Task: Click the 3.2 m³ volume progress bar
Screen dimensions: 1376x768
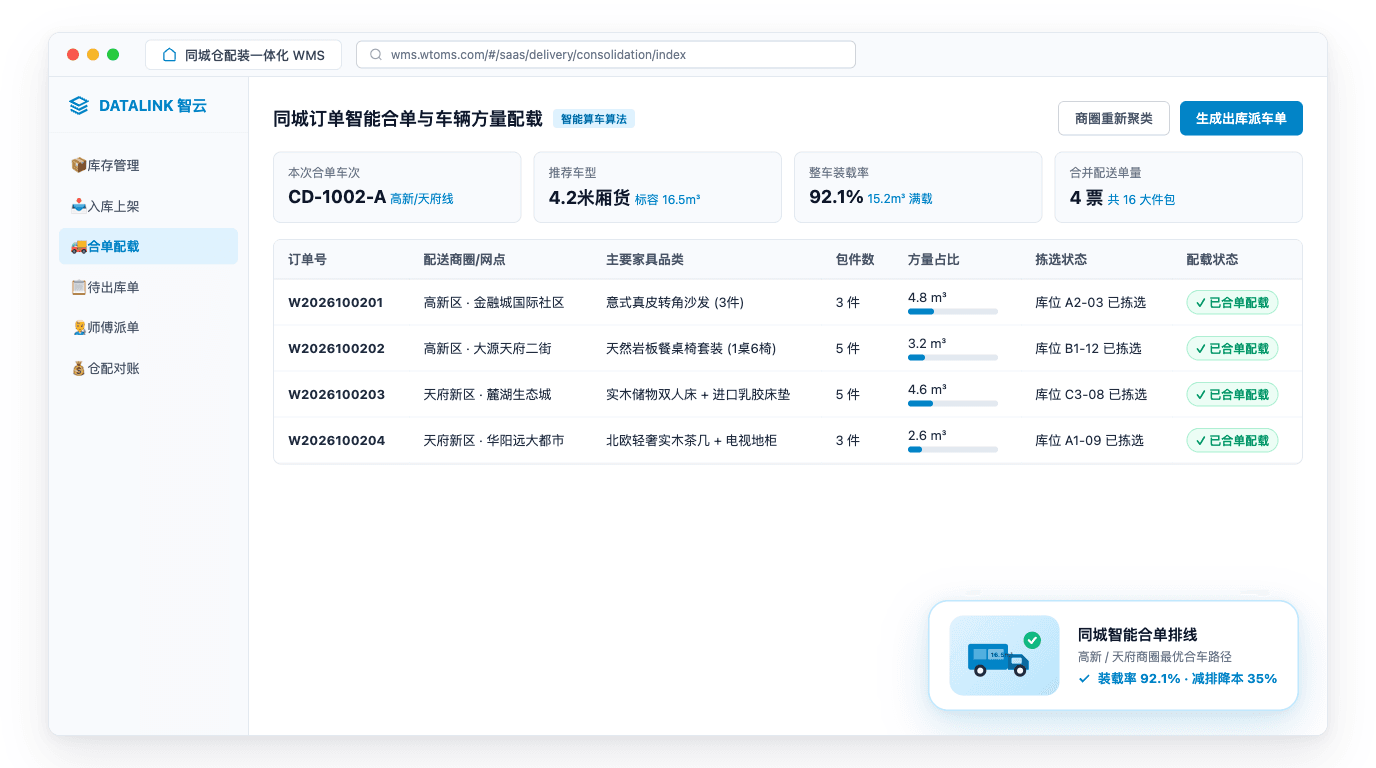Action: pos(953,358)
